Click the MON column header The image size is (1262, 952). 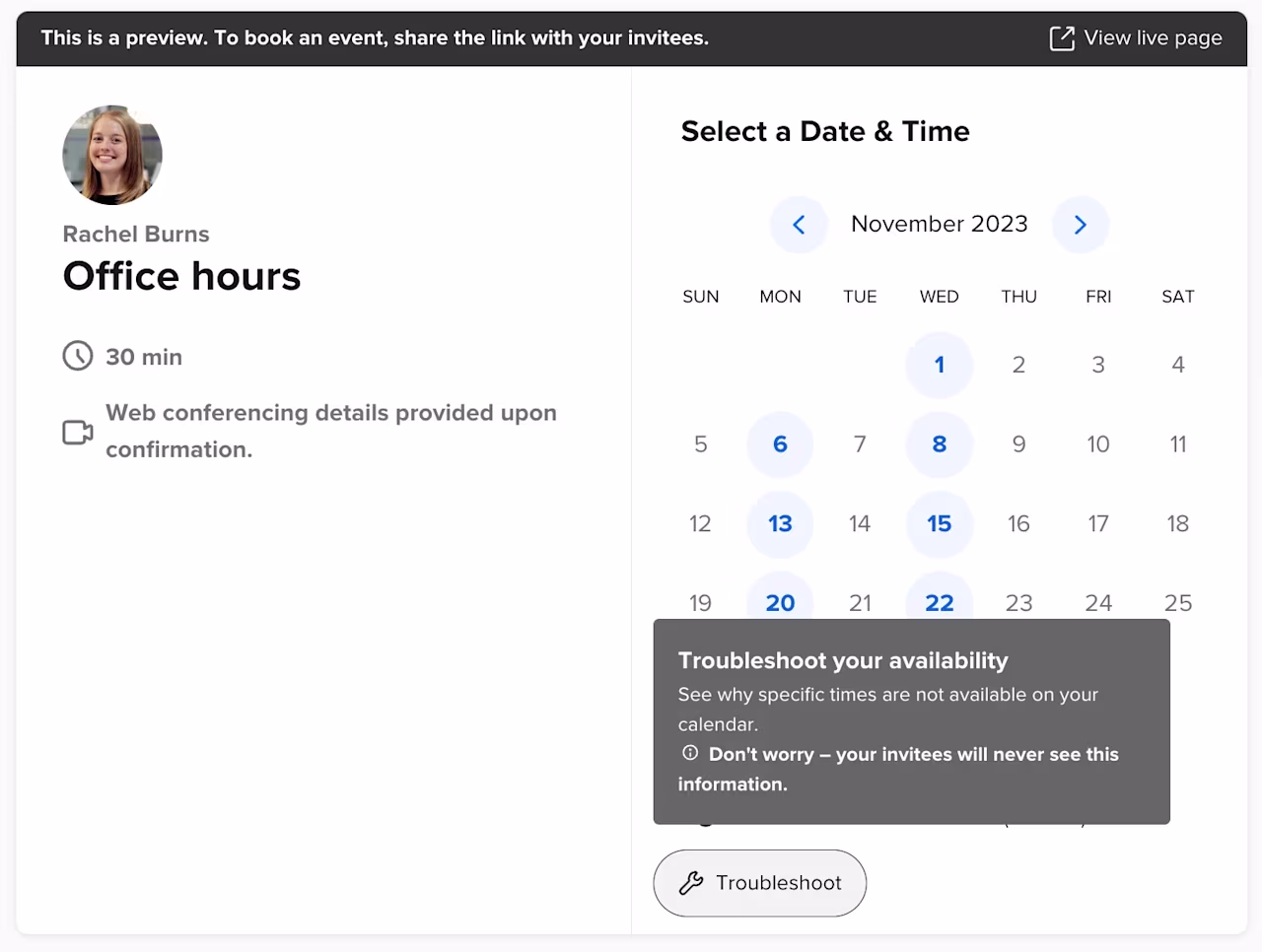pyautogui.click(x=780, y=297)
